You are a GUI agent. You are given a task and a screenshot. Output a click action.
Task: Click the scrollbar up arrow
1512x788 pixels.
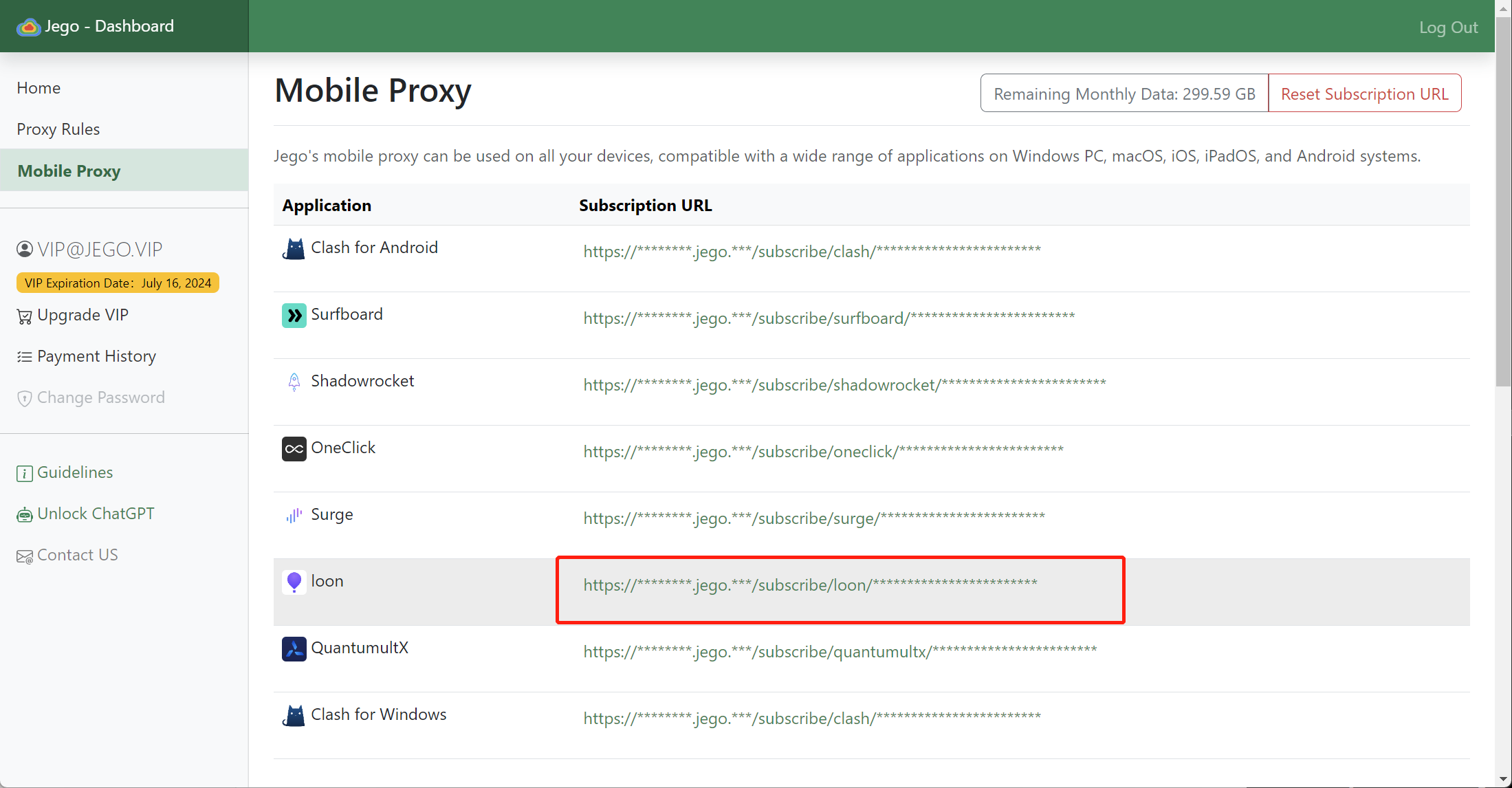[x=1504, y=8]
